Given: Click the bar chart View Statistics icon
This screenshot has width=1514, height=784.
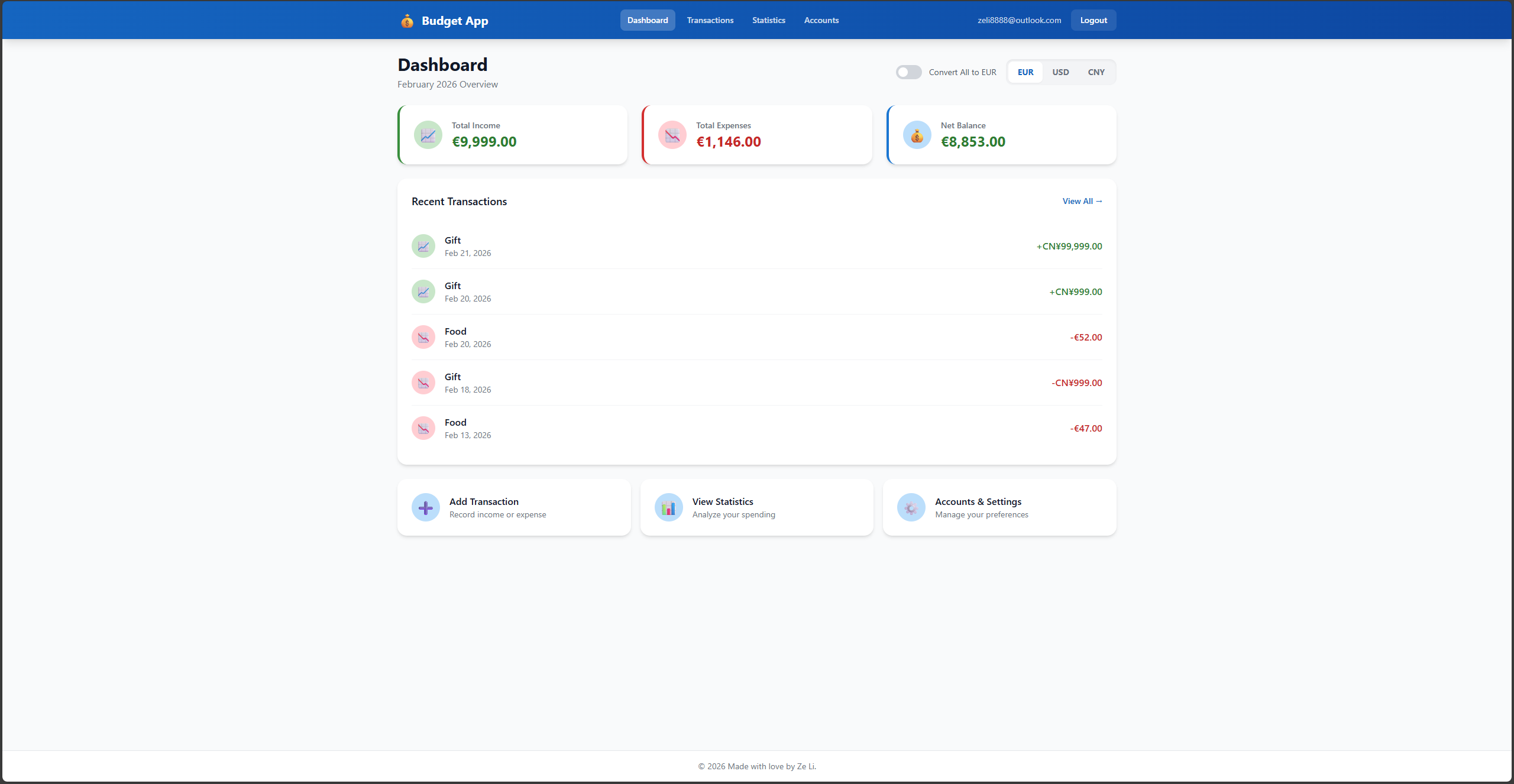Looking at the screenshot, I should (668, 507).
